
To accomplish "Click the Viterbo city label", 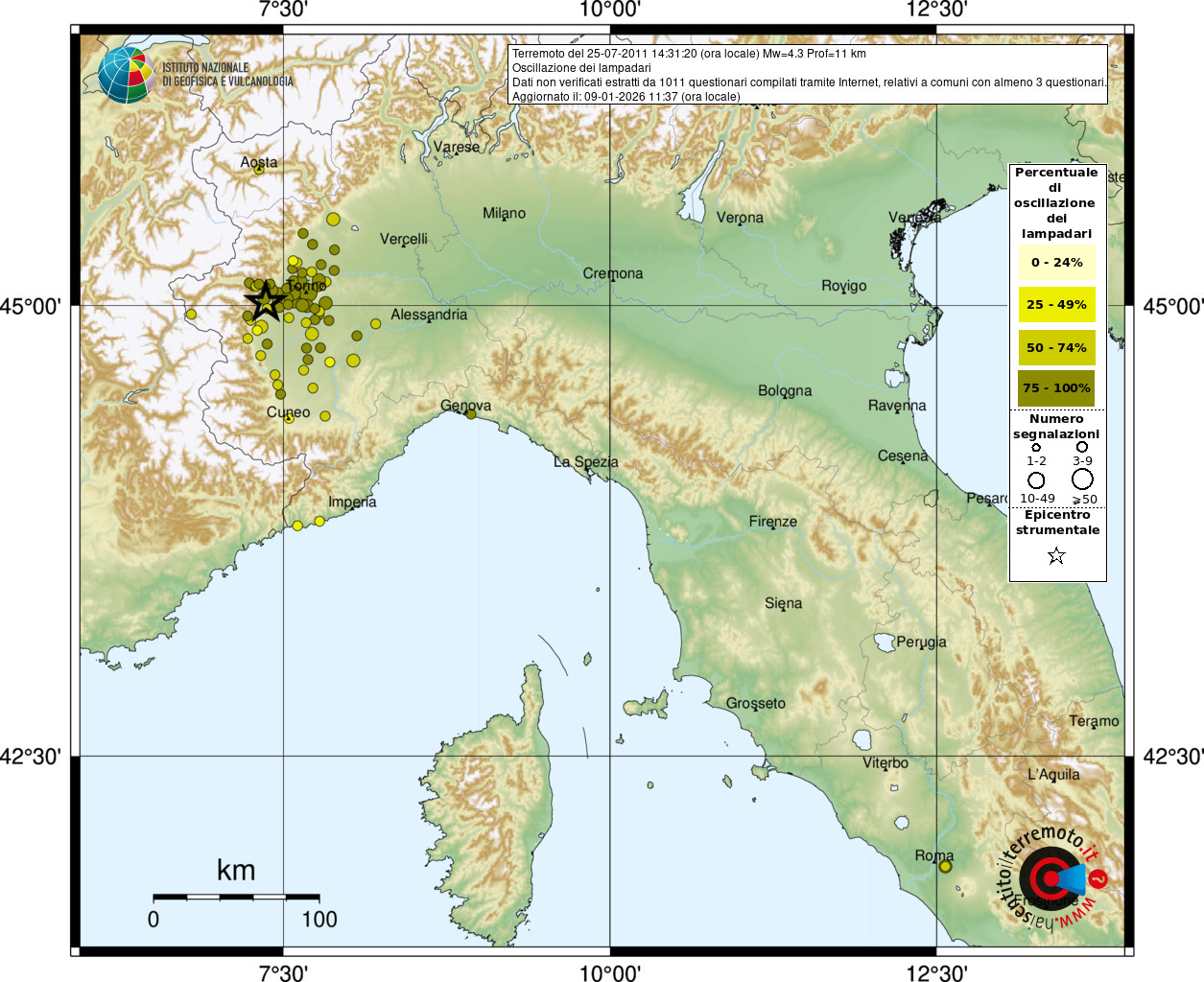I will coord(885,763).
